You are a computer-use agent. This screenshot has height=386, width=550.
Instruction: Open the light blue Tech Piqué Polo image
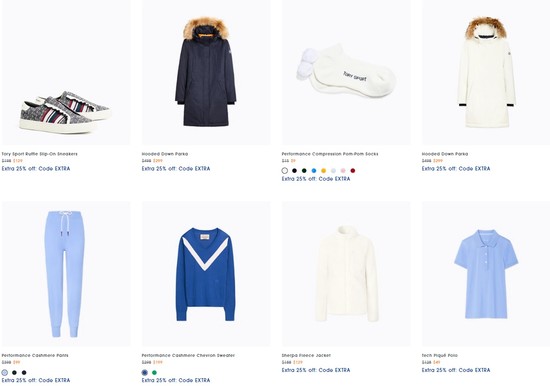point(486,274)
